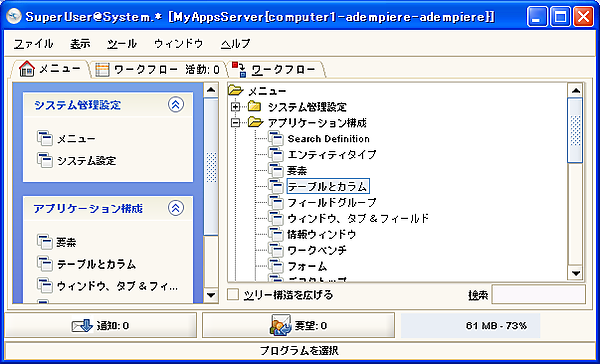Open the ヘルプ menu
Viewport: 600px width, 364px height.
click(235, 44)
